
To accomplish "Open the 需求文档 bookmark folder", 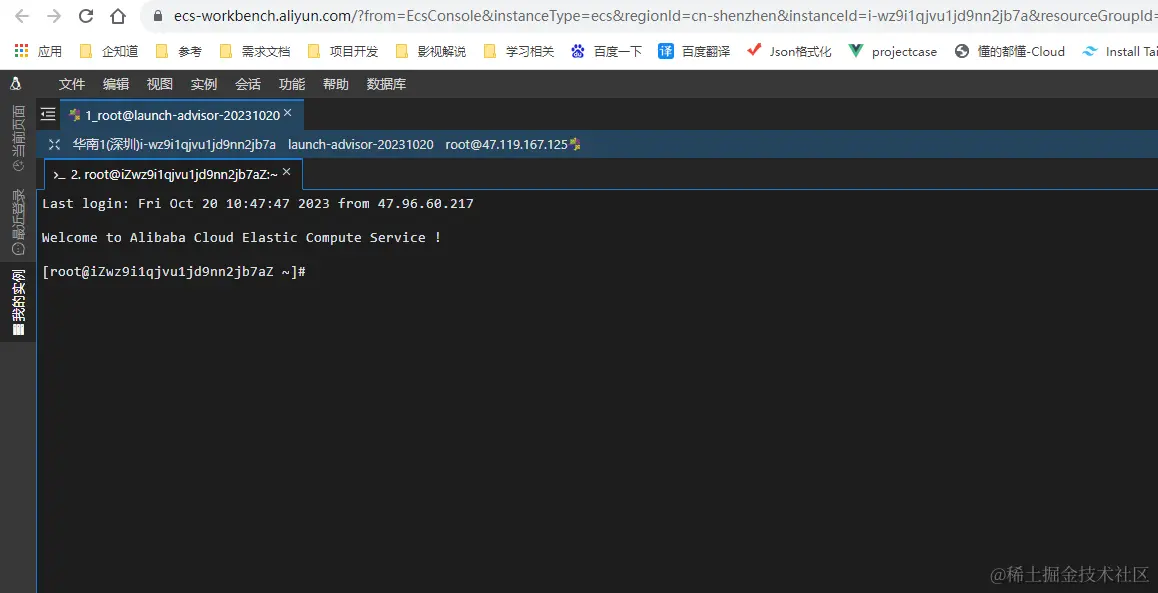I will [255, 51].
